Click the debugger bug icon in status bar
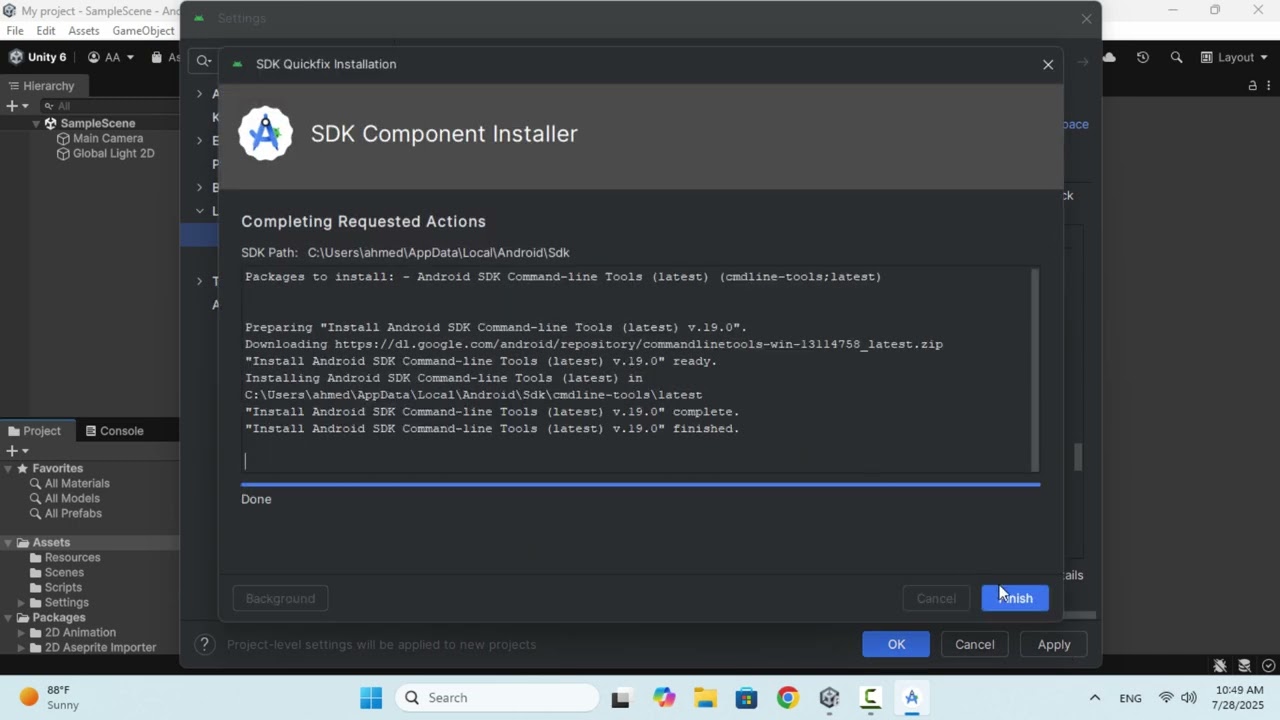Image resolution: width=1280 pixels, height=720 pixels. [1220, 665]
